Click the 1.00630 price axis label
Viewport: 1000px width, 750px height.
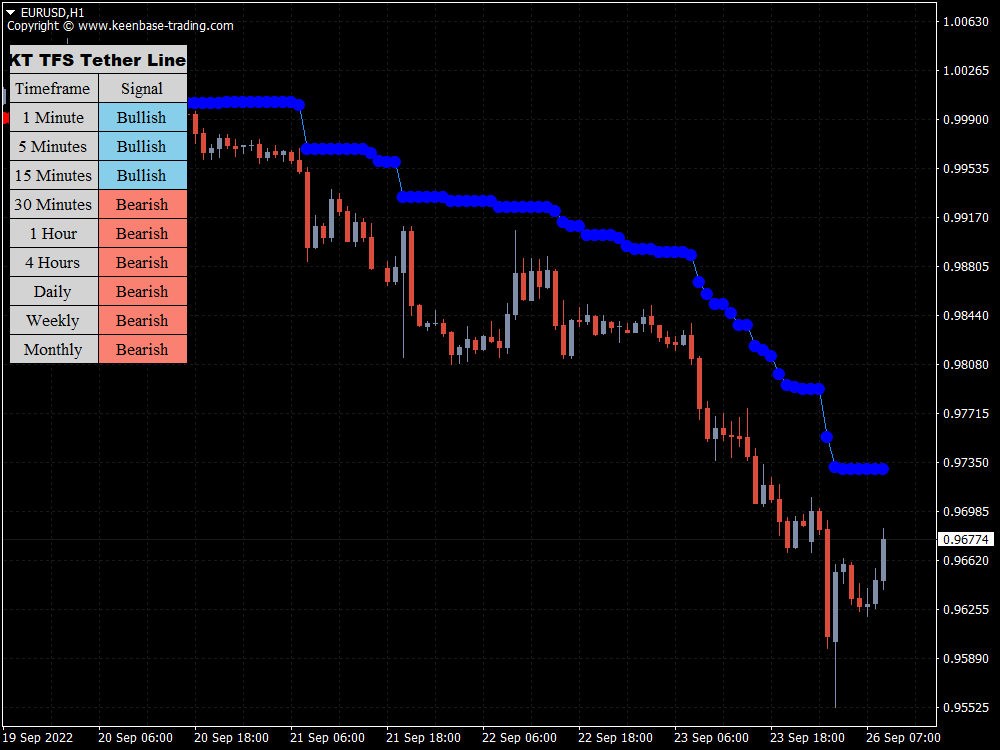(966, 22)
